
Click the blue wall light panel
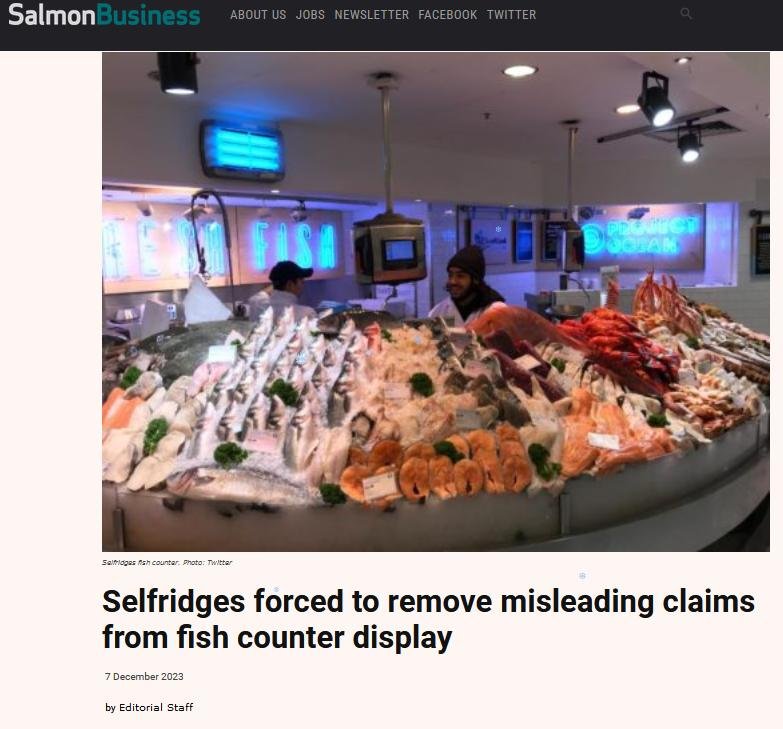coord(242,150)
